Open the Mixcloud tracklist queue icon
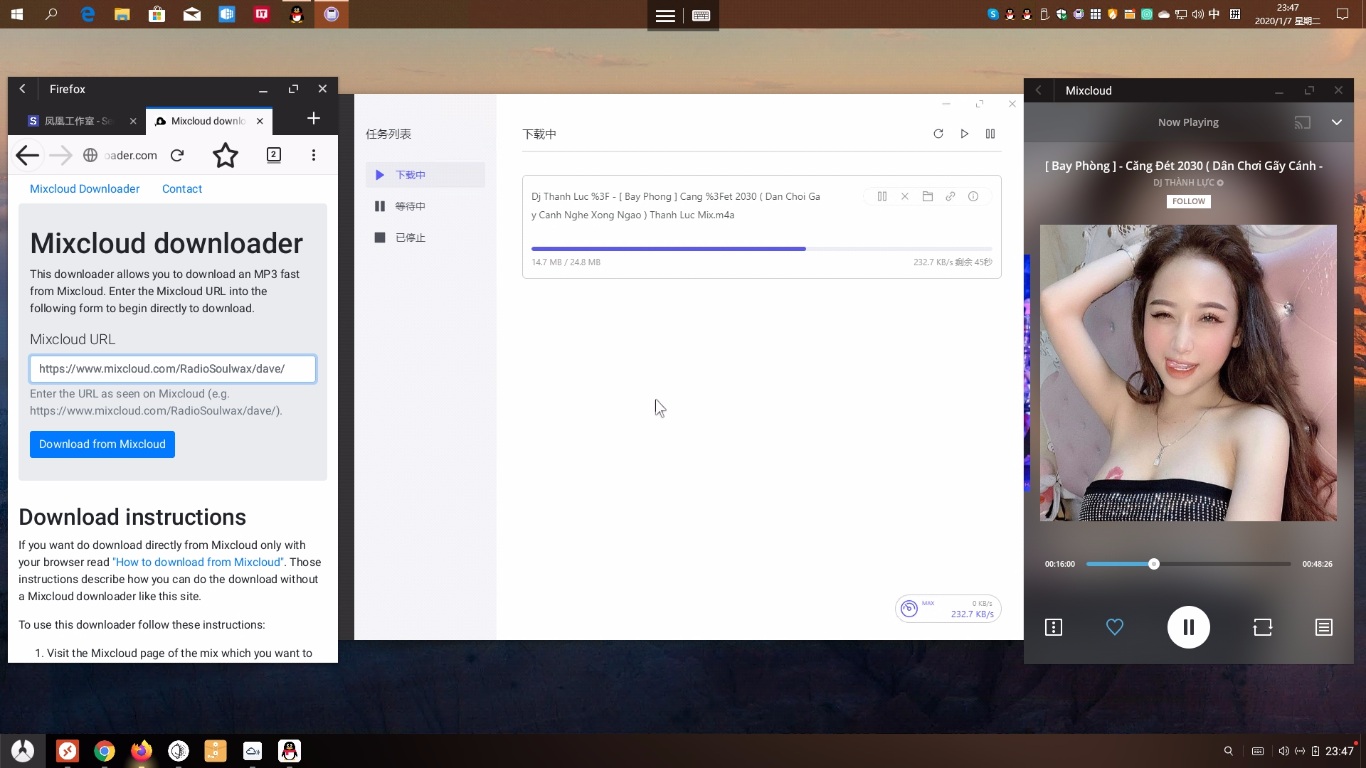The width and height of the screenshot is (1366, 768). (1324, 627)
